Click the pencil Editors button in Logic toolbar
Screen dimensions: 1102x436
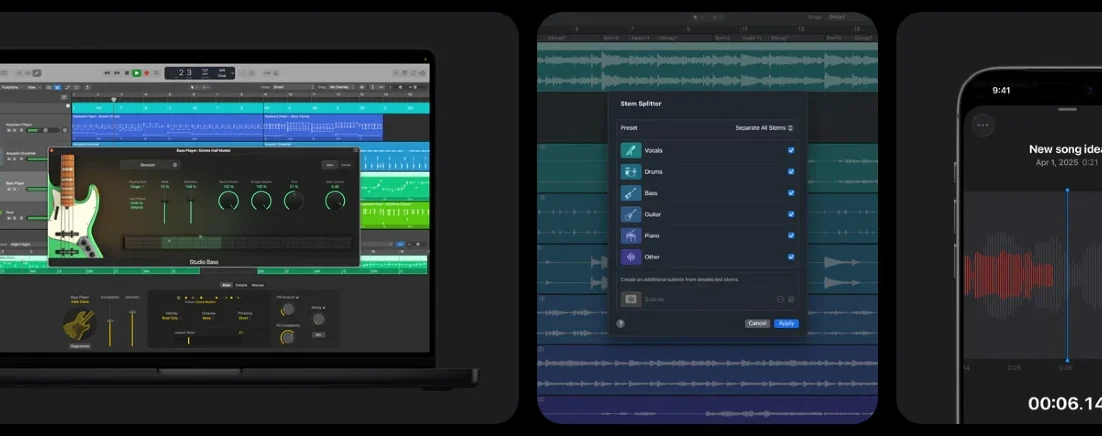tap(37, 73)
